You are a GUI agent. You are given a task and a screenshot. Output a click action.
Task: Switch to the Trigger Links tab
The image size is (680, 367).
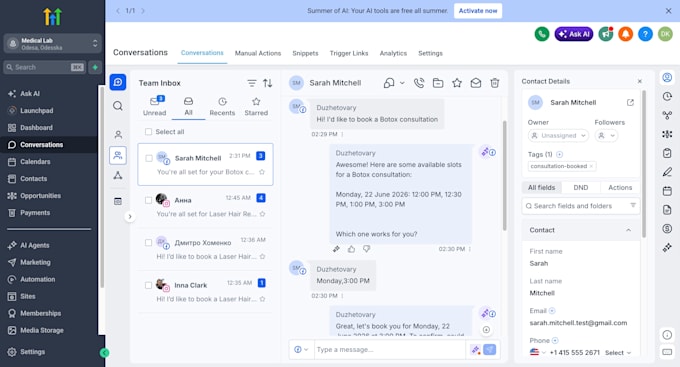coord(349,53)
